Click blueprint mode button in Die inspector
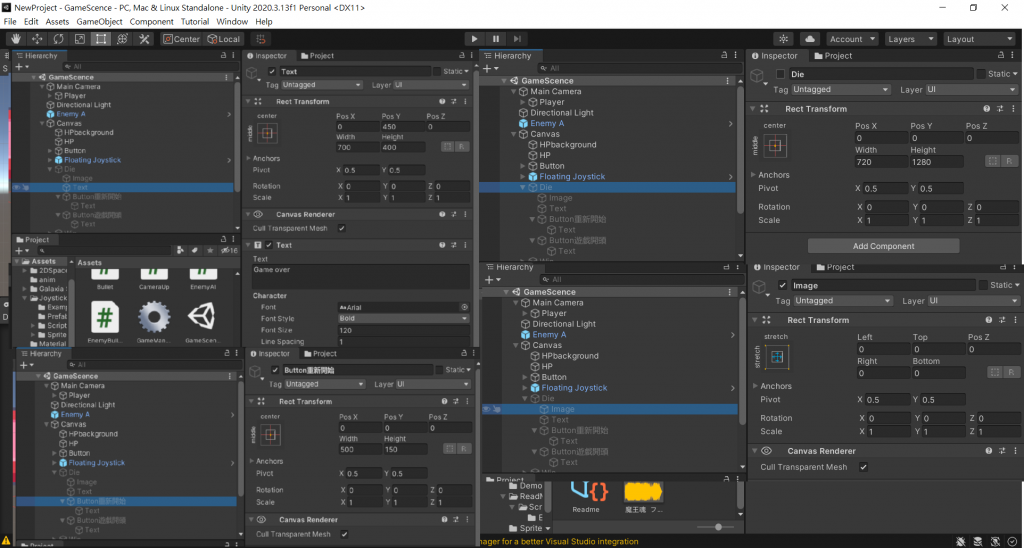 992,161
